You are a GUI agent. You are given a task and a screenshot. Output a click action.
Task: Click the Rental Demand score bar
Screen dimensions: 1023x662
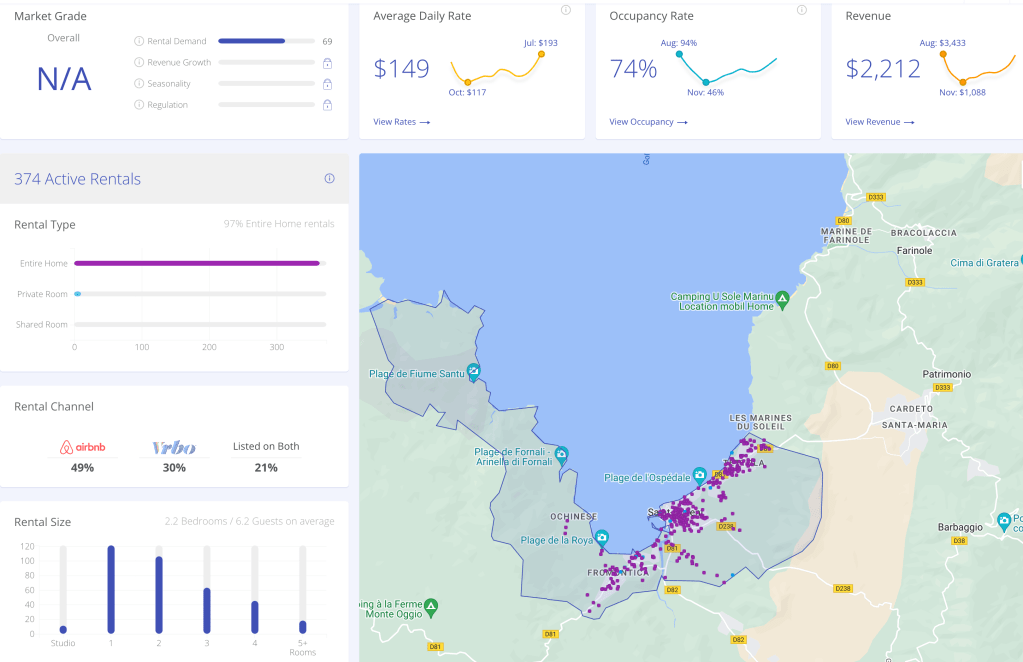click(252, 41)
